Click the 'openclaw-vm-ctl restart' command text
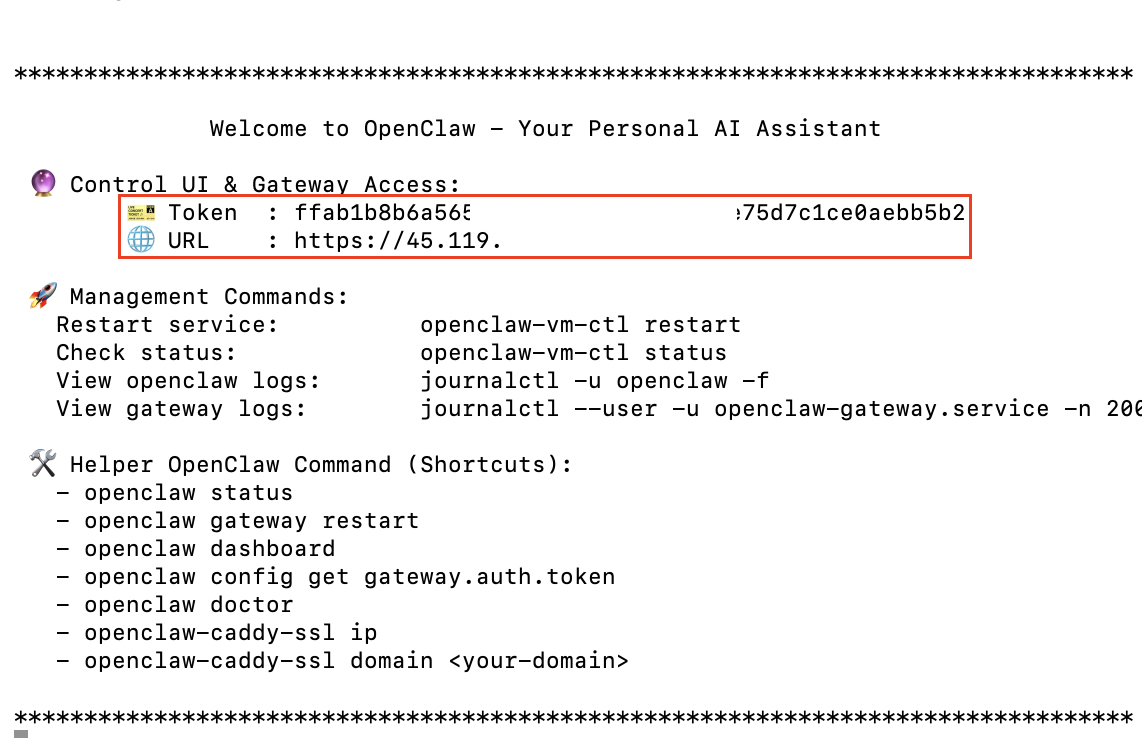Image resolution: width=1142 pixels, height=738 pixels. (580, 325)
